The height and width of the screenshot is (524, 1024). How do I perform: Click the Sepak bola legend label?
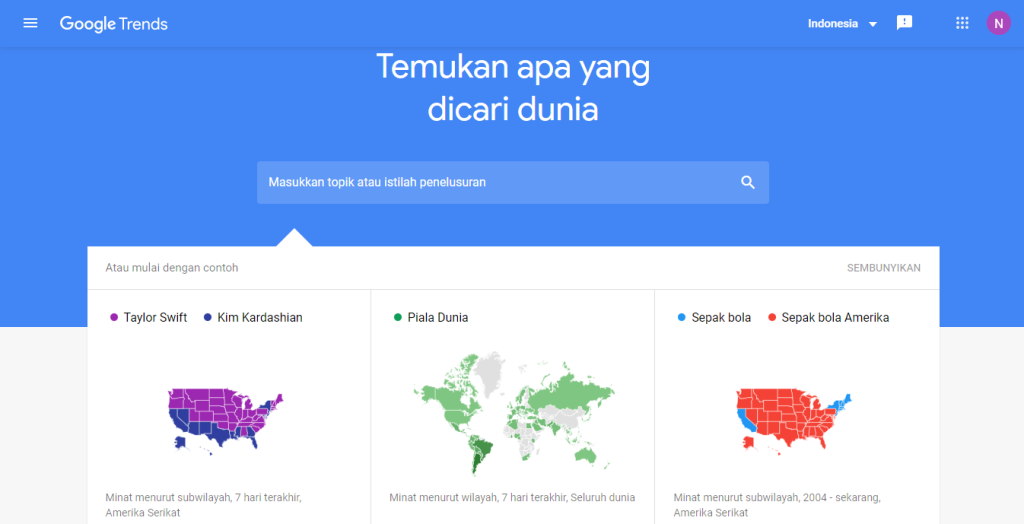[x=721, y=318]
